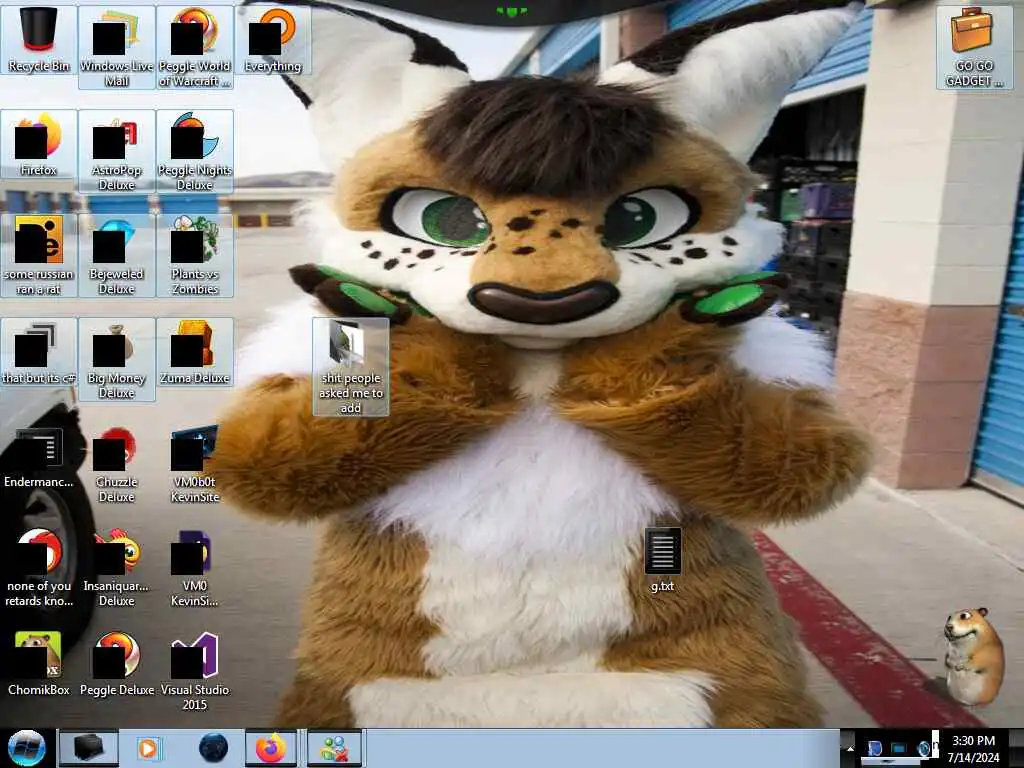Screen dimensions: 1024x768
Task: Open ChomikBox desktop icon
Action: coord(39,664)
